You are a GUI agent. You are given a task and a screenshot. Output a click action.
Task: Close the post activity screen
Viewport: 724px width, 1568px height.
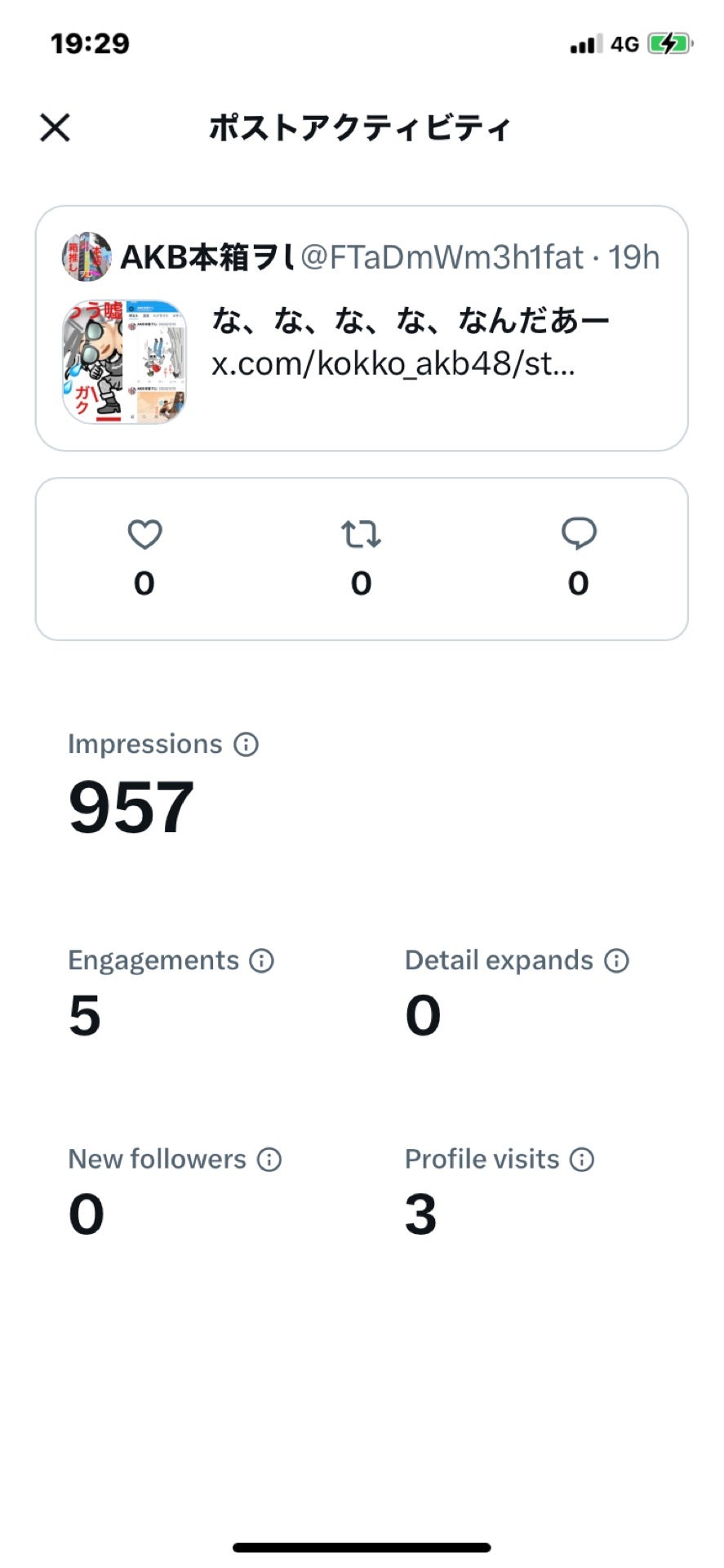coord(56,127)
